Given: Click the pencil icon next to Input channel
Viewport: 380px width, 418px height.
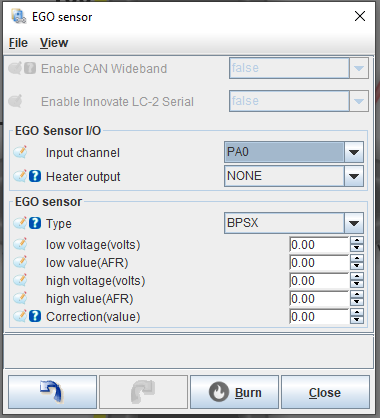Looking at the screenshot, I should [20, 152].
